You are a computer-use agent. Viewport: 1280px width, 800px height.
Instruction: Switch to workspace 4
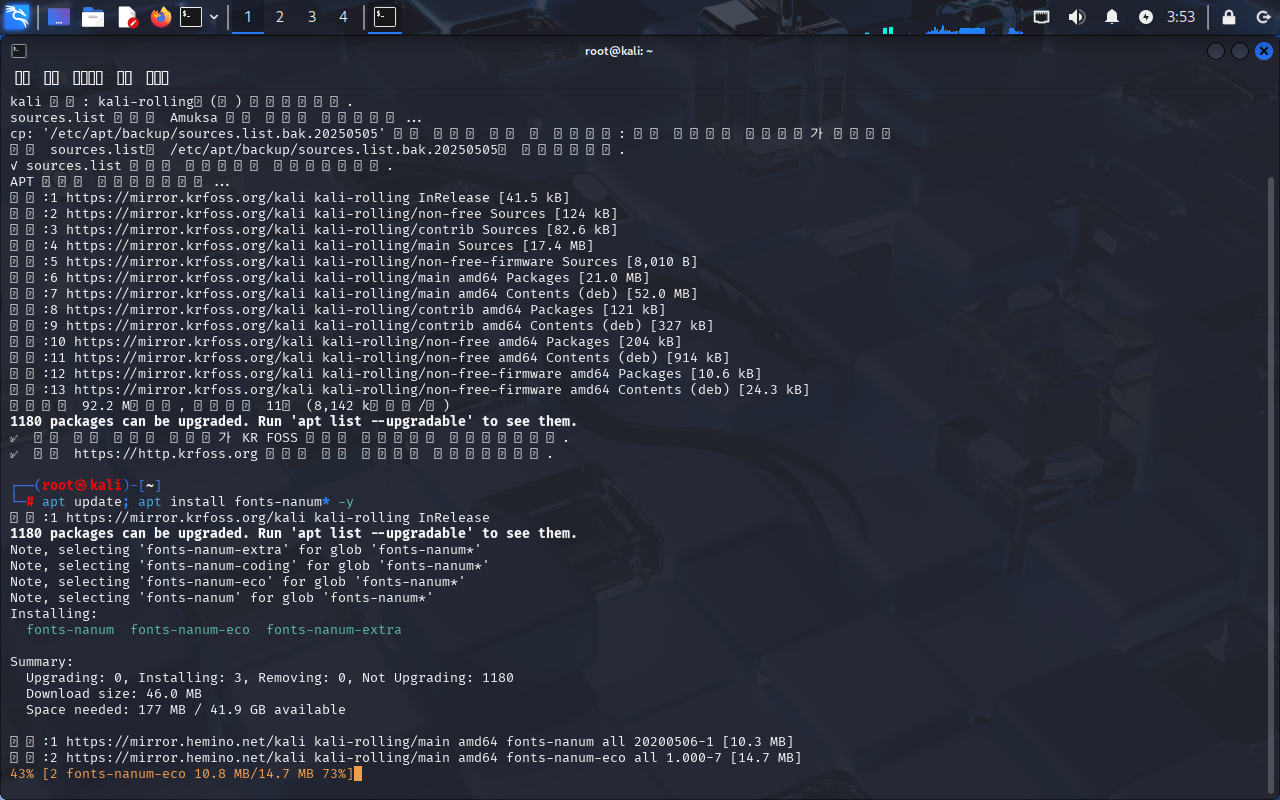344,17
